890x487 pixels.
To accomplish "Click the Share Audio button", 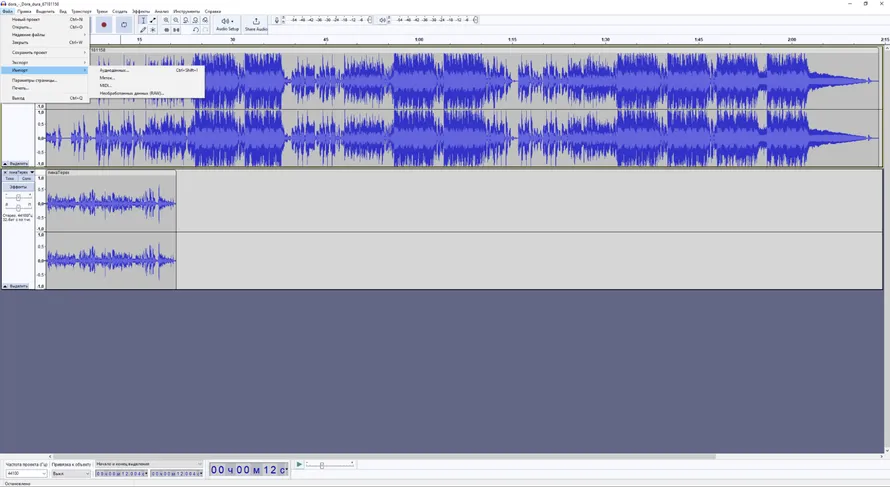I will pyautogui.click(x=256, y=24).
